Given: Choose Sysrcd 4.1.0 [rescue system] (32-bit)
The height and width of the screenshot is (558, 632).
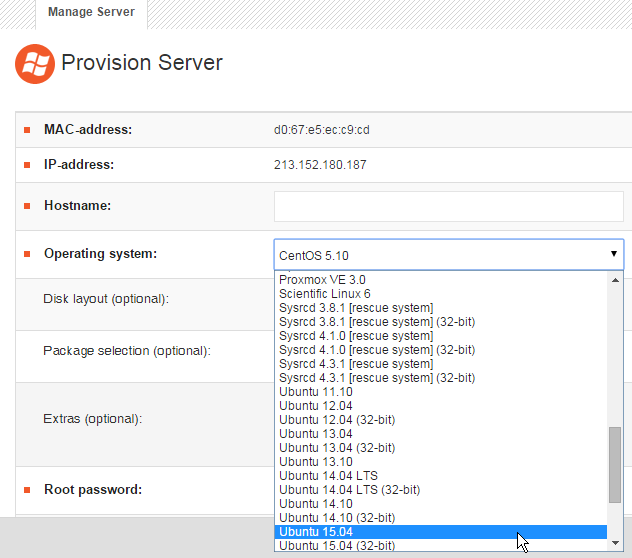Looking at the screenshot, I should coord(441,350).
